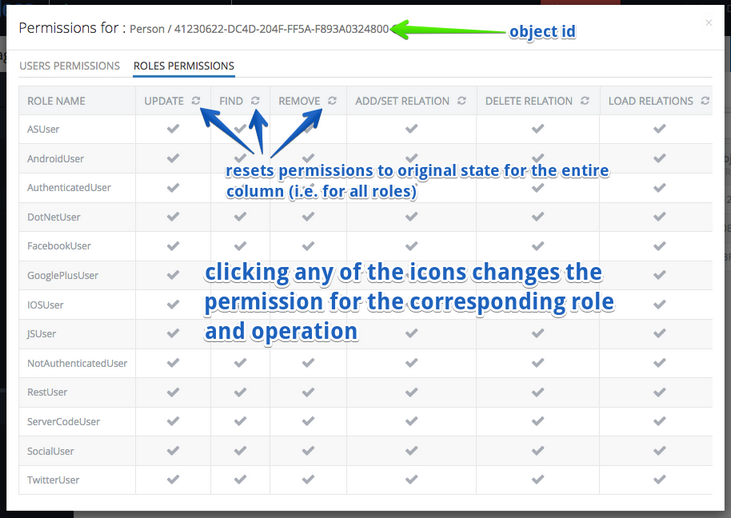
Task: Toggle DELETE RELATION permission for ServerCodeUser
Action: [538, 421]
